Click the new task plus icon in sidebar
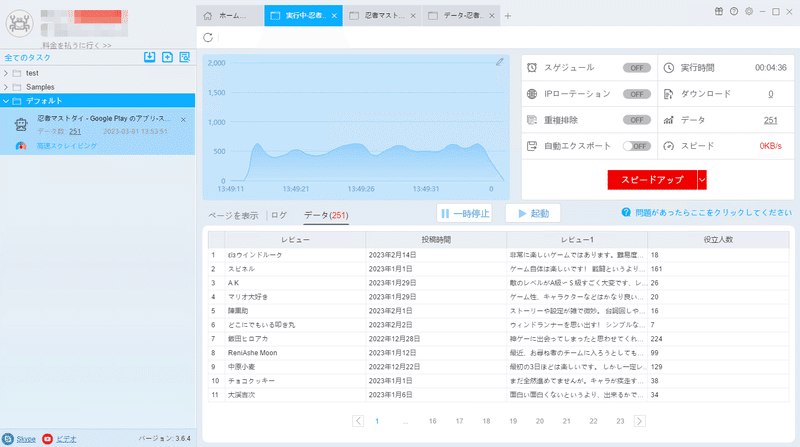The height and width of the screenshot is (447, 800). [x=167, y=57]
